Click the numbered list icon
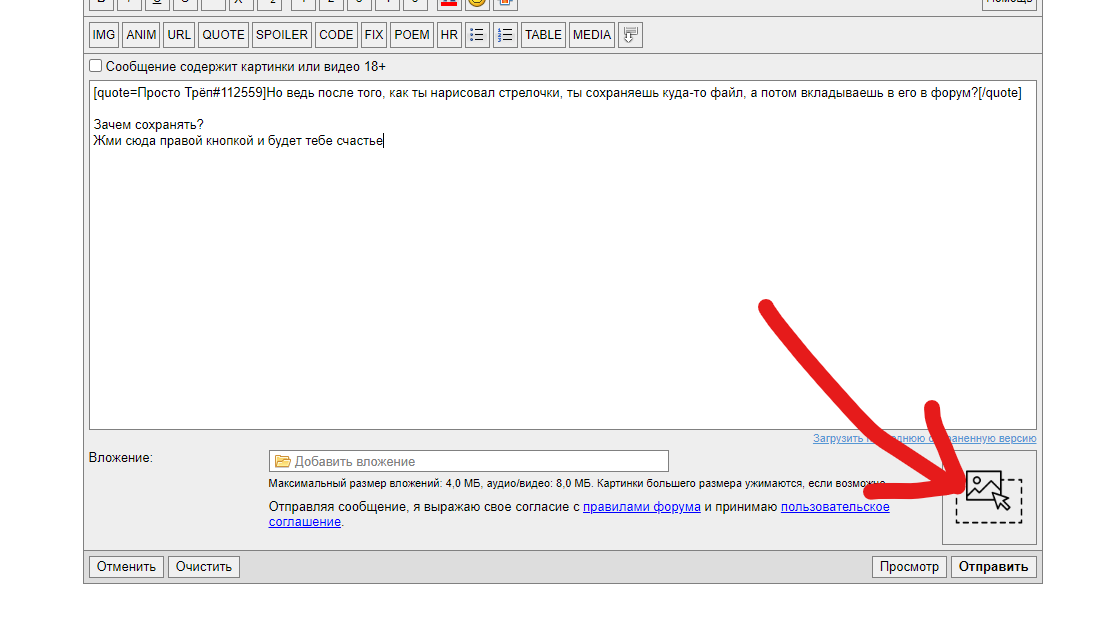The width and height of the screenshot is (1100, 617). coord(505,34)
